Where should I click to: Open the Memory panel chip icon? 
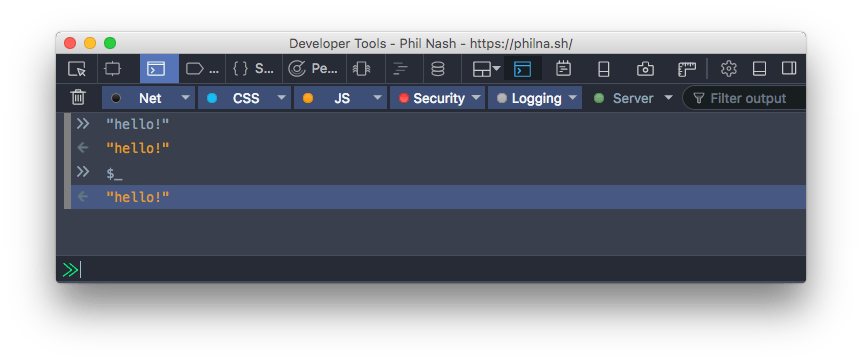click(x=361, y=69)
